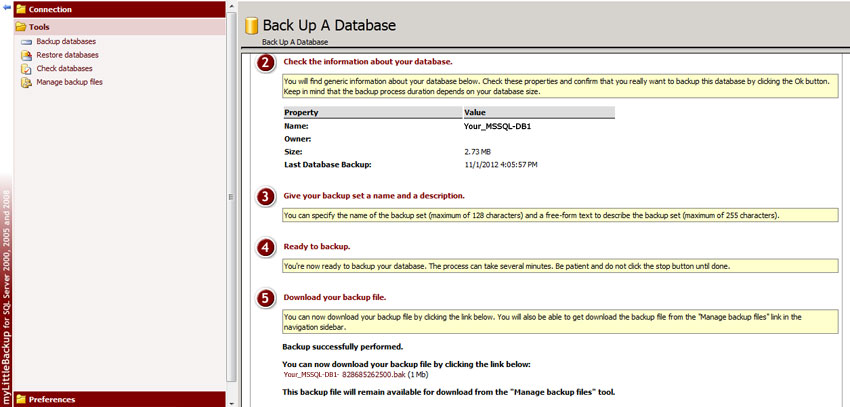Click the 'Ready to backup.' heading

click(317, 247)
